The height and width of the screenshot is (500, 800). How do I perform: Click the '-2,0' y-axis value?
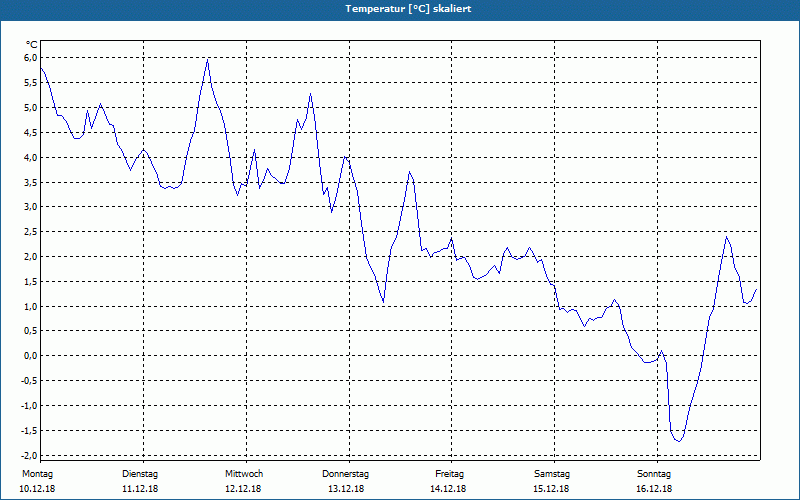(30, 455)
